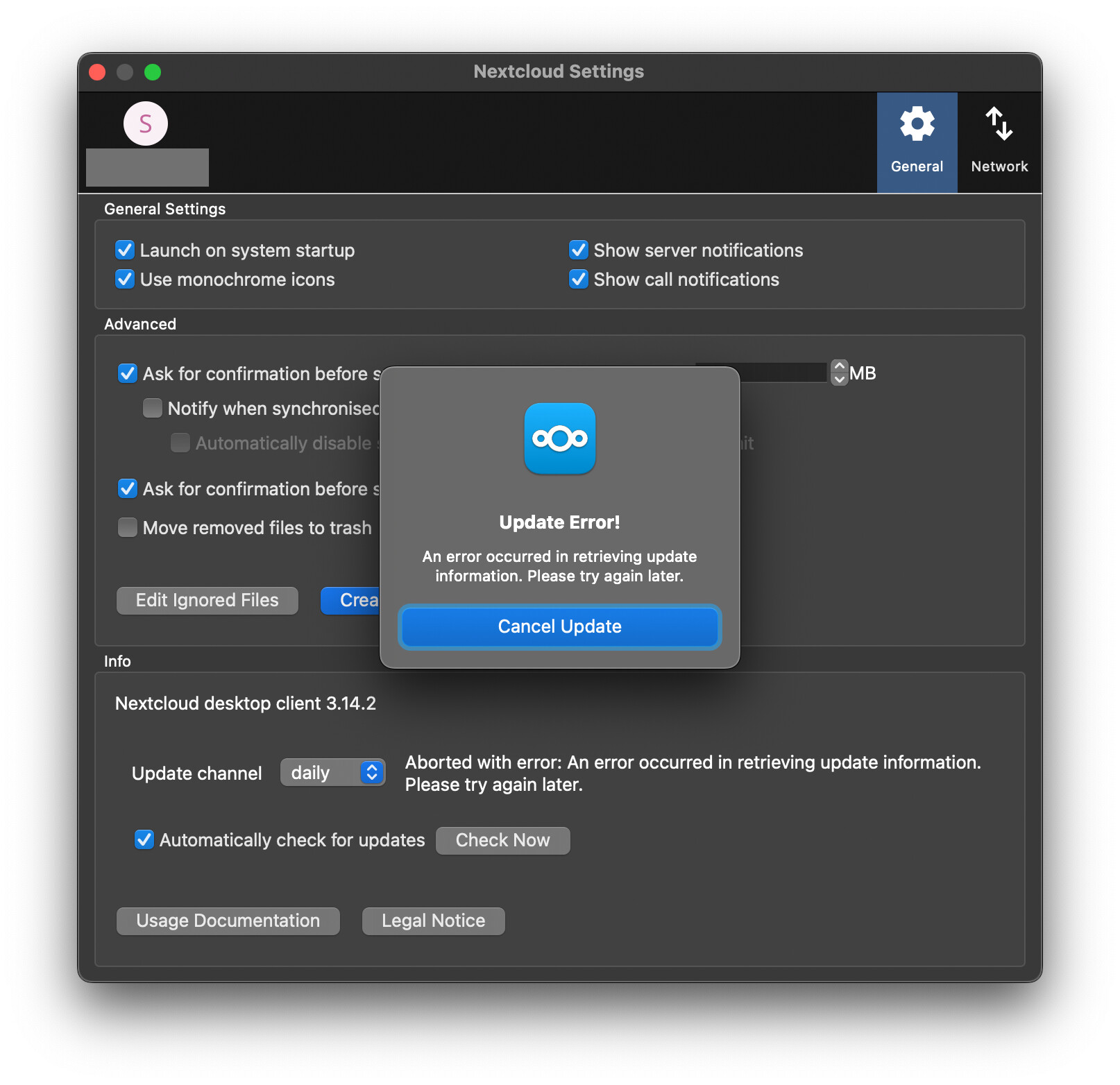Viewport: 1120px width, 1085px height.
Task: Click the account avatar with letter S
Action: [146, 124]
